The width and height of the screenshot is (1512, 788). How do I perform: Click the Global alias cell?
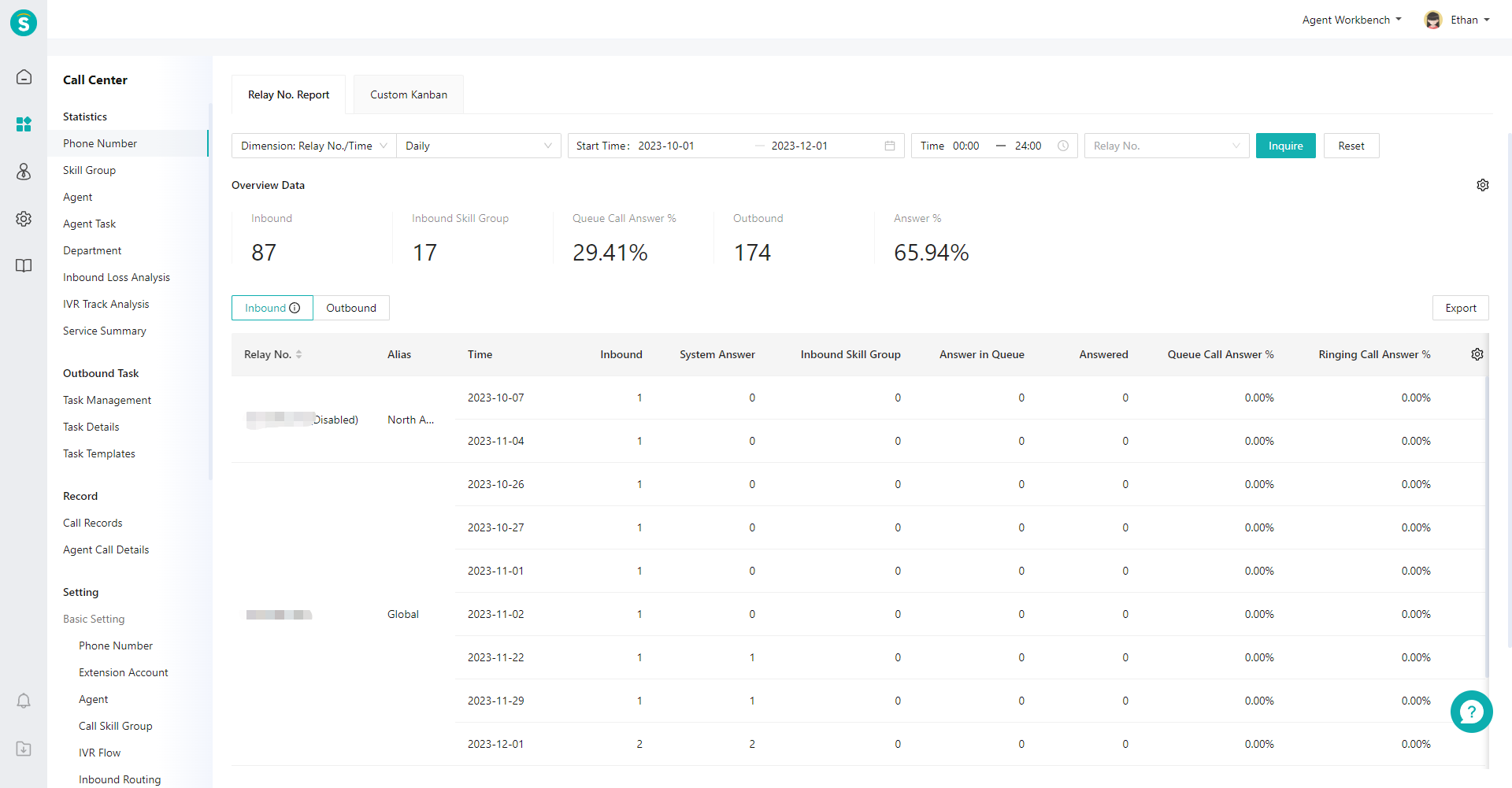[403, 614]
